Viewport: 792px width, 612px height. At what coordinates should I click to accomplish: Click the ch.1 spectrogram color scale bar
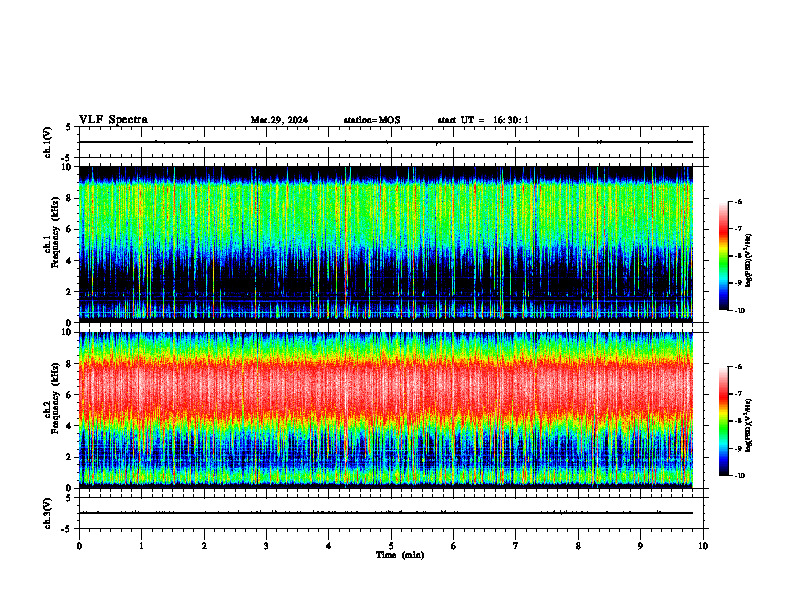[x=723, y=256]
